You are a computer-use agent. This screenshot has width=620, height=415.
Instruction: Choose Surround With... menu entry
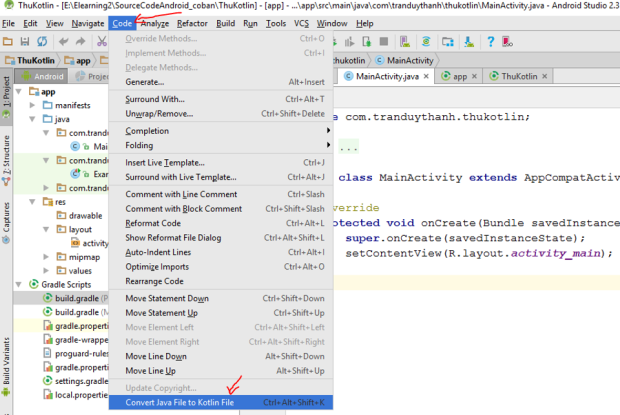(x=221, y=99)
